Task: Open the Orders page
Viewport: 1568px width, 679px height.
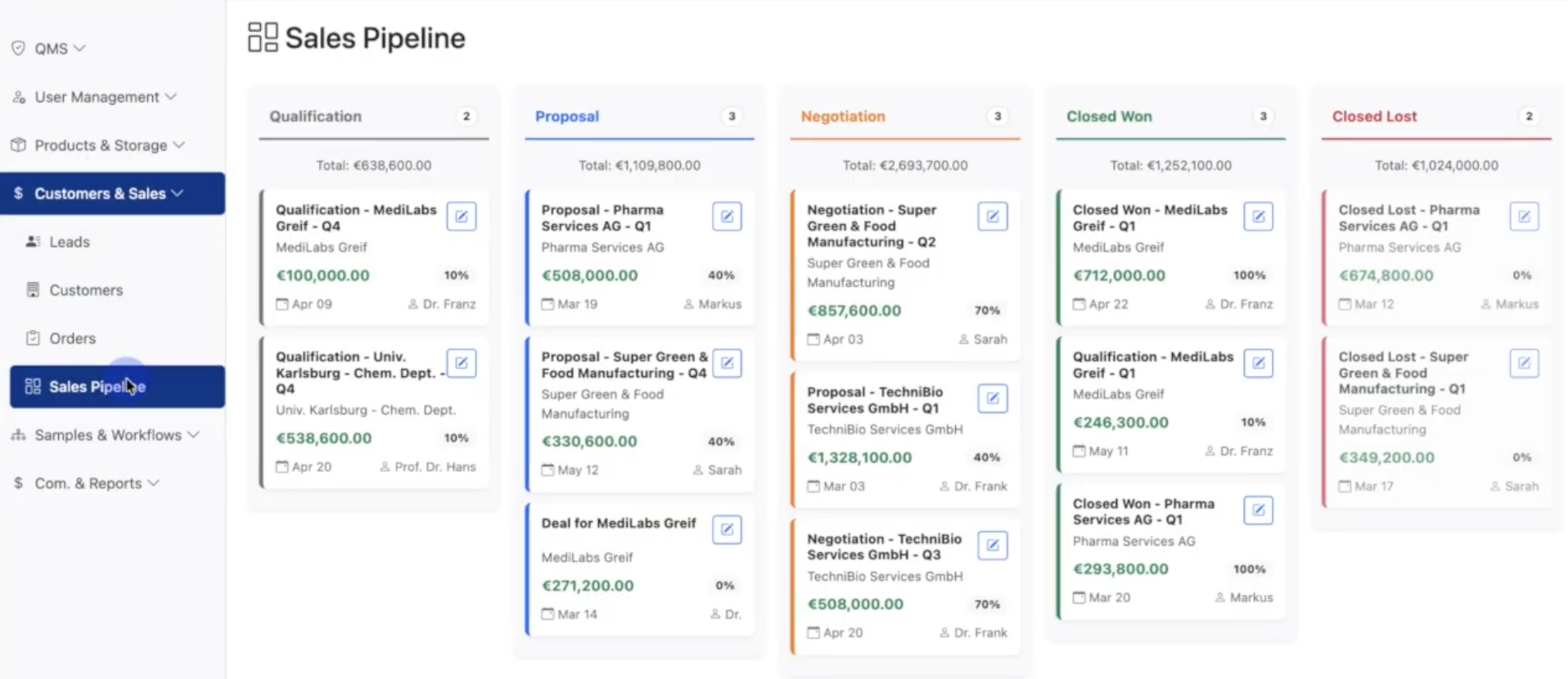Action: (72, 339)
